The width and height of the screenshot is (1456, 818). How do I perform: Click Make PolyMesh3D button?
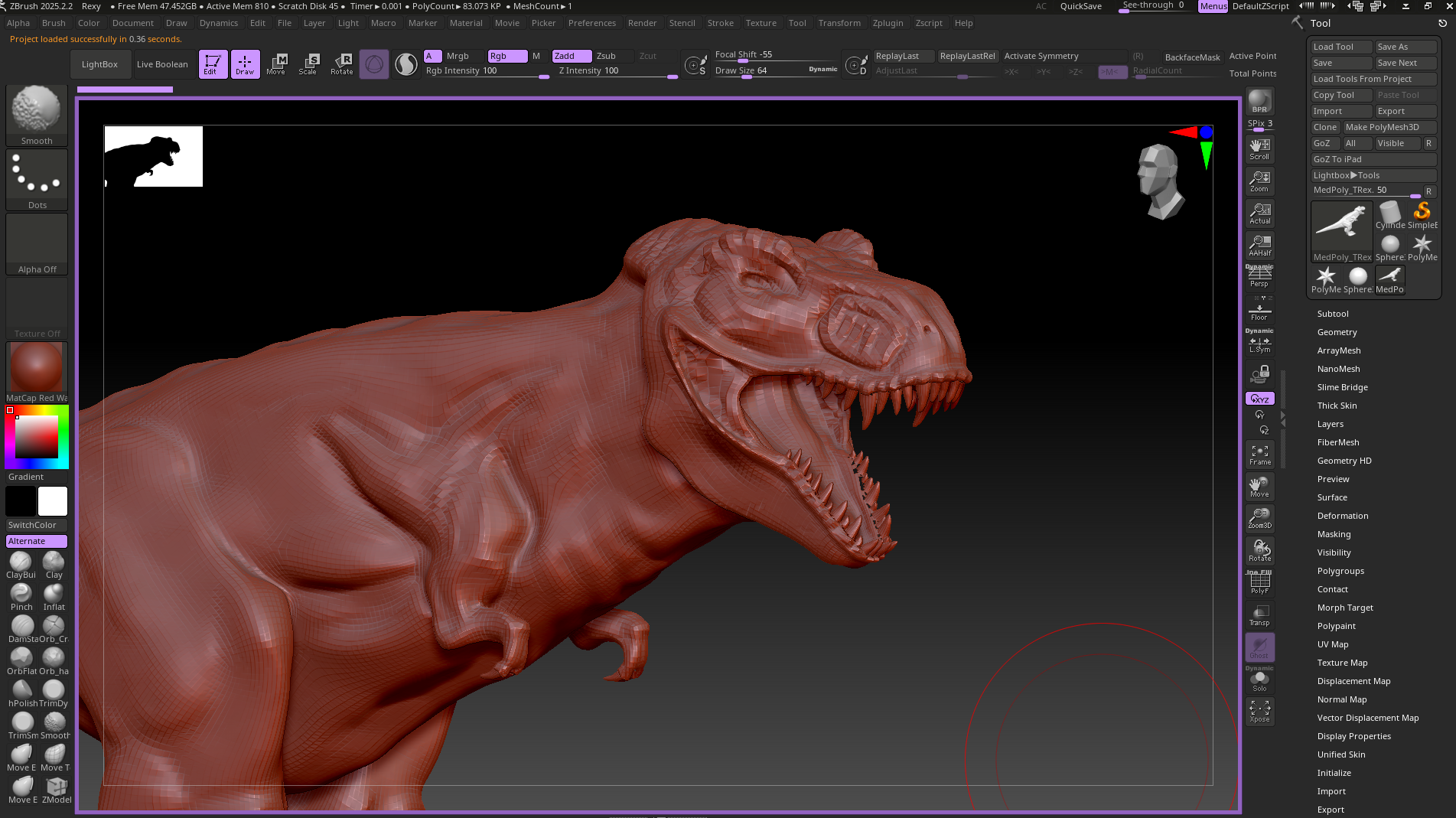pos(1389,127)
